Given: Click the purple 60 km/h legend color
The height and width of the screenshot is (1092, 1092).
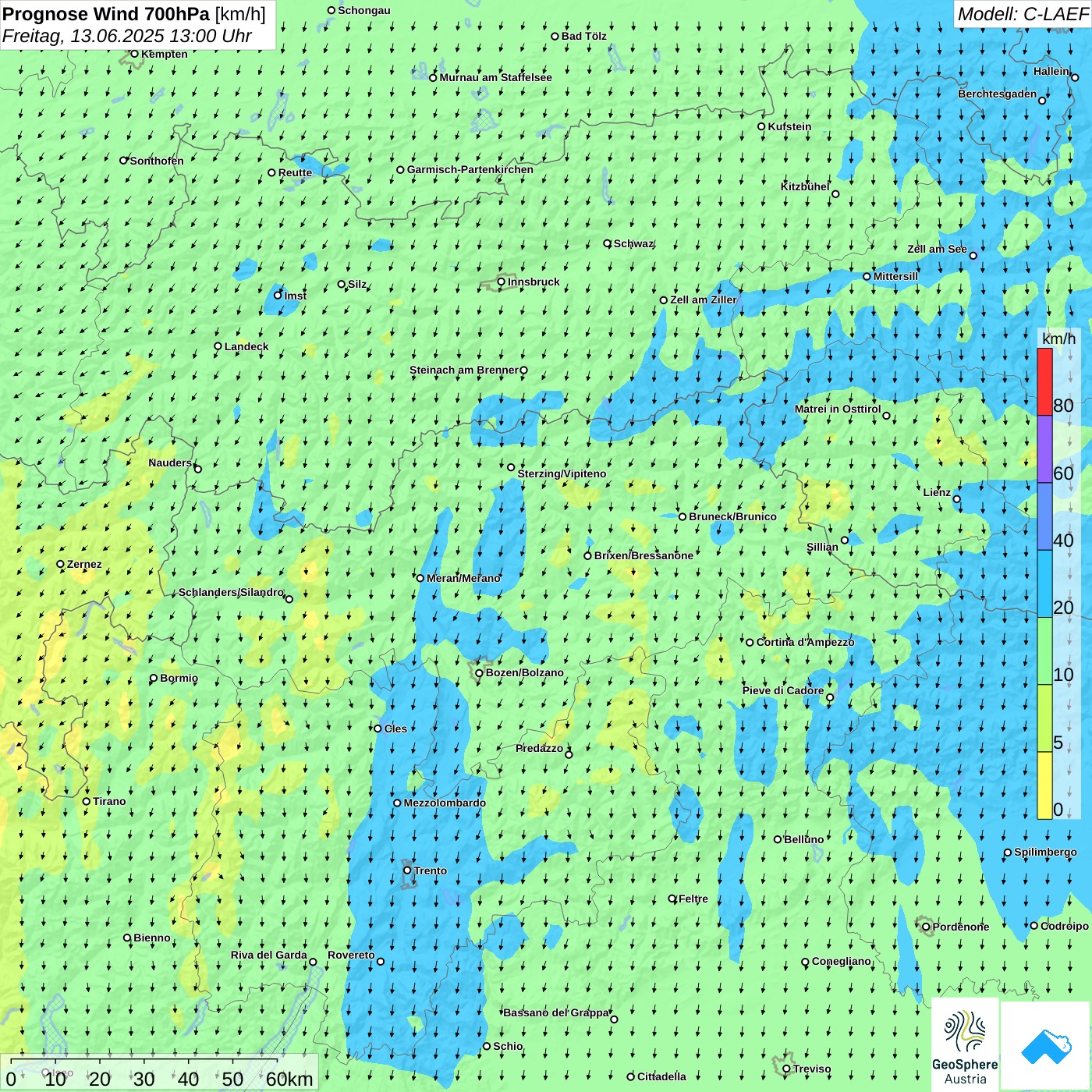Looking at the screenshot, I should [1044, 449].
